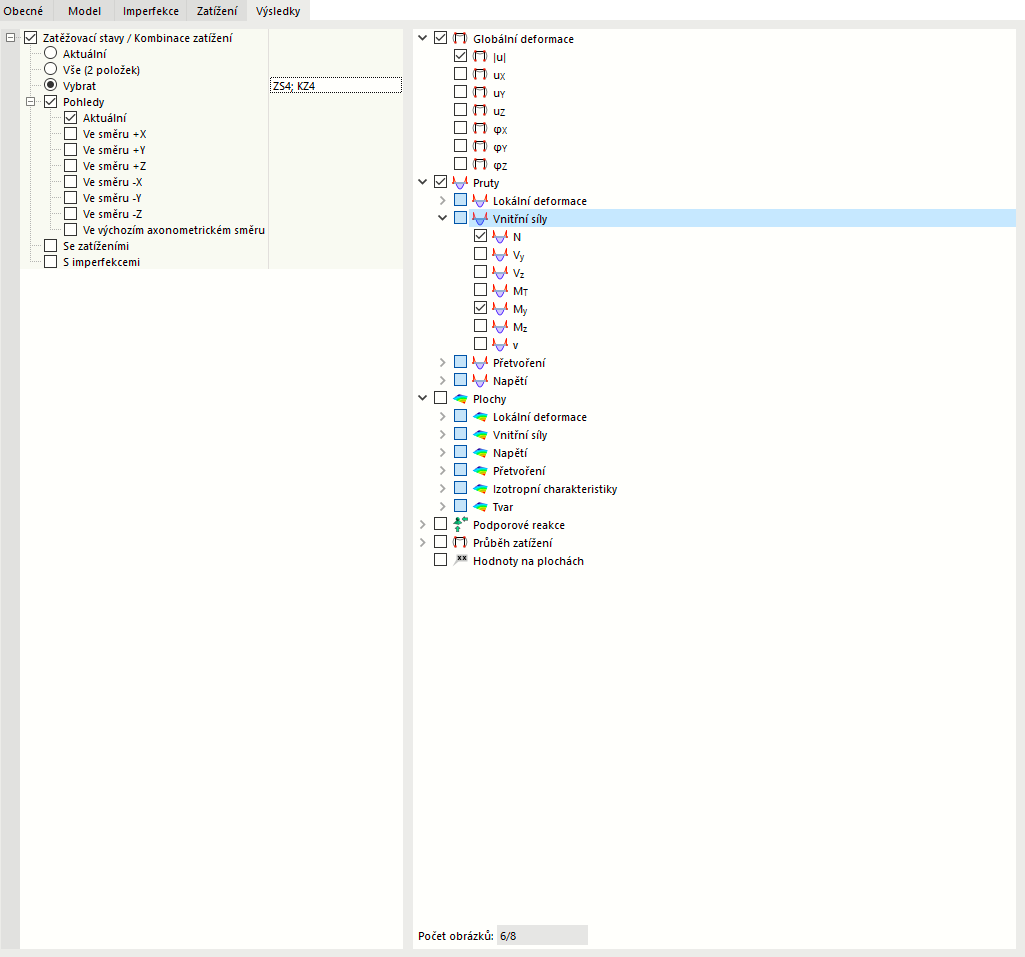
Task: Collapse the Pohledy tree node
Action: 30,101
